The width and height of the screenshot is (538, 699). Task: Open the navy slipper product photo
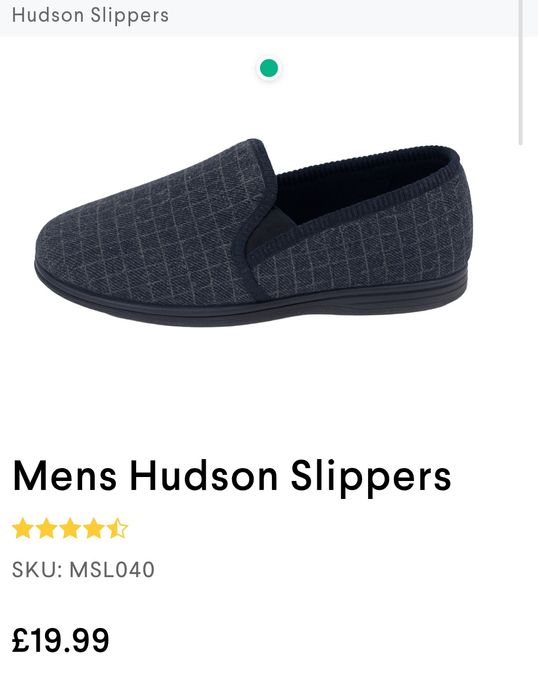(253, 232)
